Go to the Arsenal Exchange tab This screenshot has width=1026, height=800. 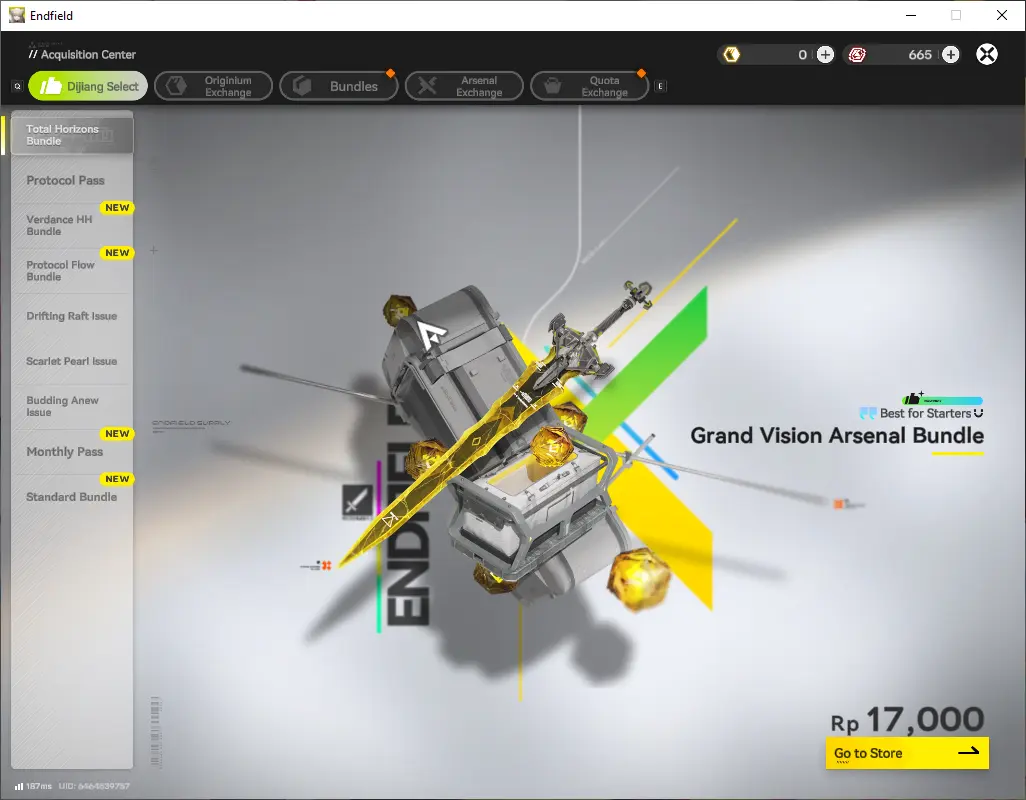click(x=464, y=86)
